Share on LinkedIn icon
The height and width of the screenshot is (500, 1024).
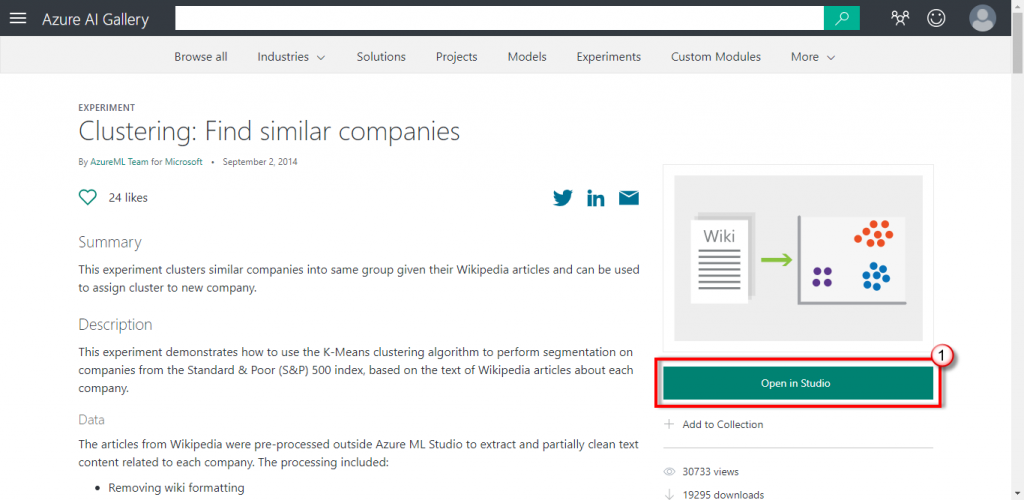coord(596,198)
